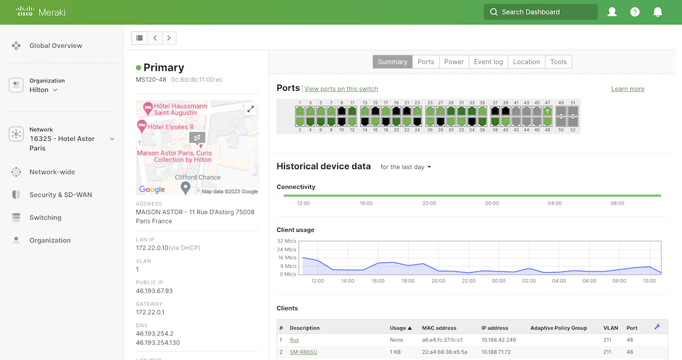This screenshot has width=682, height=360.
Task: Click the Network-wide sidebar icon
Action: [x=16, y=172]
